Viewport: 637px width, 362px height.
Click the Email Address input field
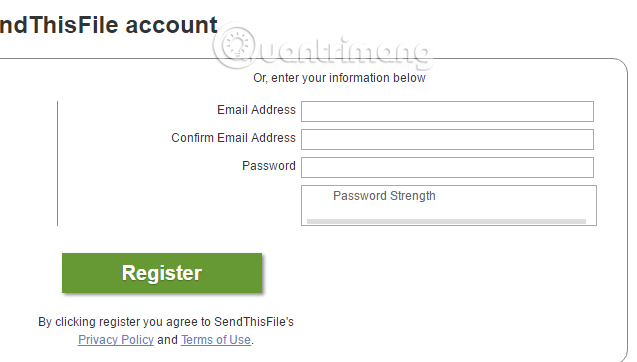(x=447, y=111)
